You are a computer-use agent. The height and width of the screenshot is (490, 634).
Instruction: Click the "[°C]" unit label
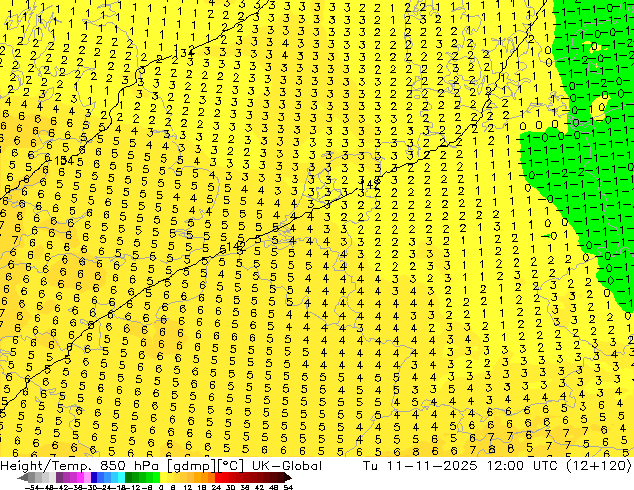tap(231, 466)
